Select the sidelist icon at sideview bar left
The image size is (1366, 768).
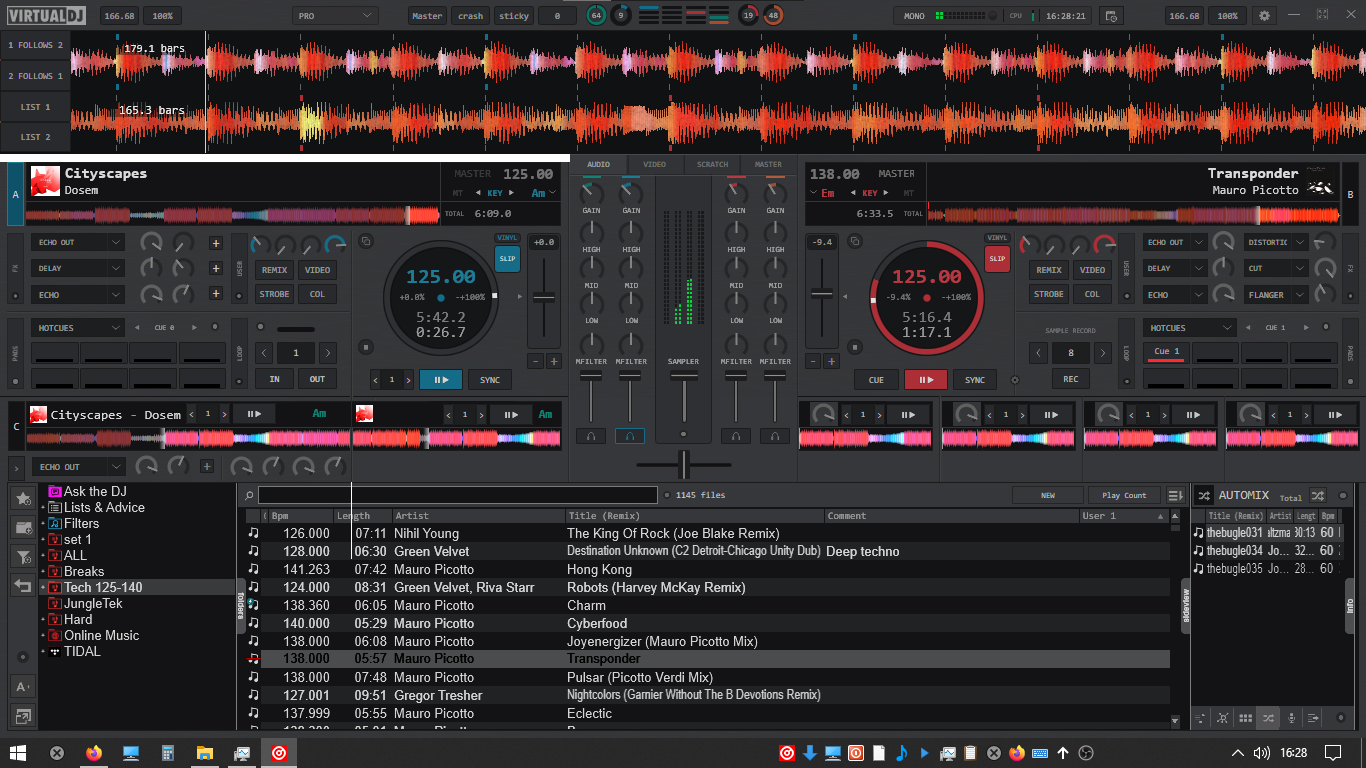(1199, 718)
